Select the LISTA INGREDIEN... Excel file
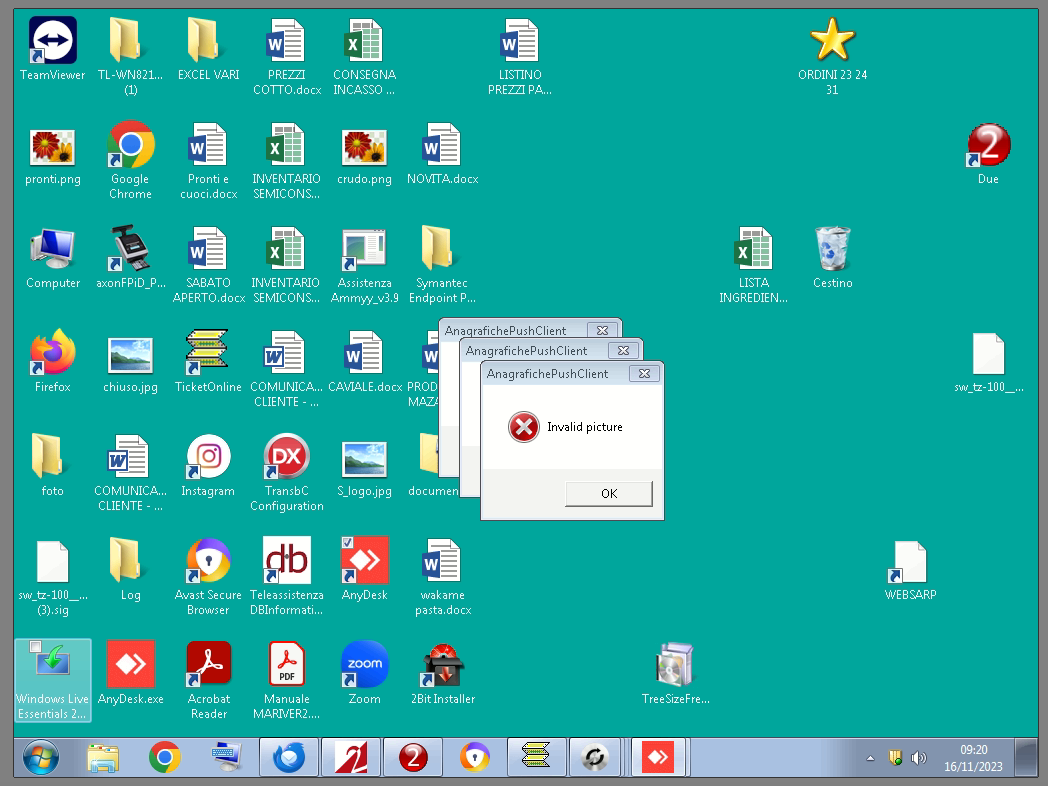1048x786 pixels. [x=753, y=265]
